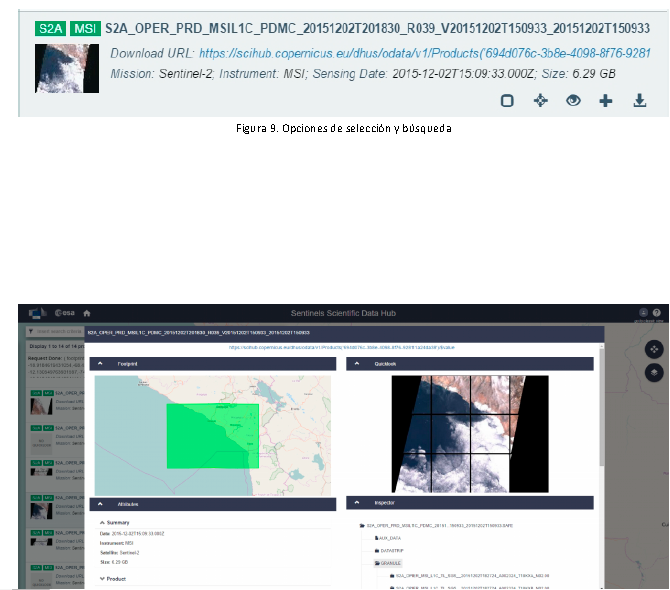Screen dimensions: 670x590
Task: Collapse the Footprint panel
Action: coord(100,364)
